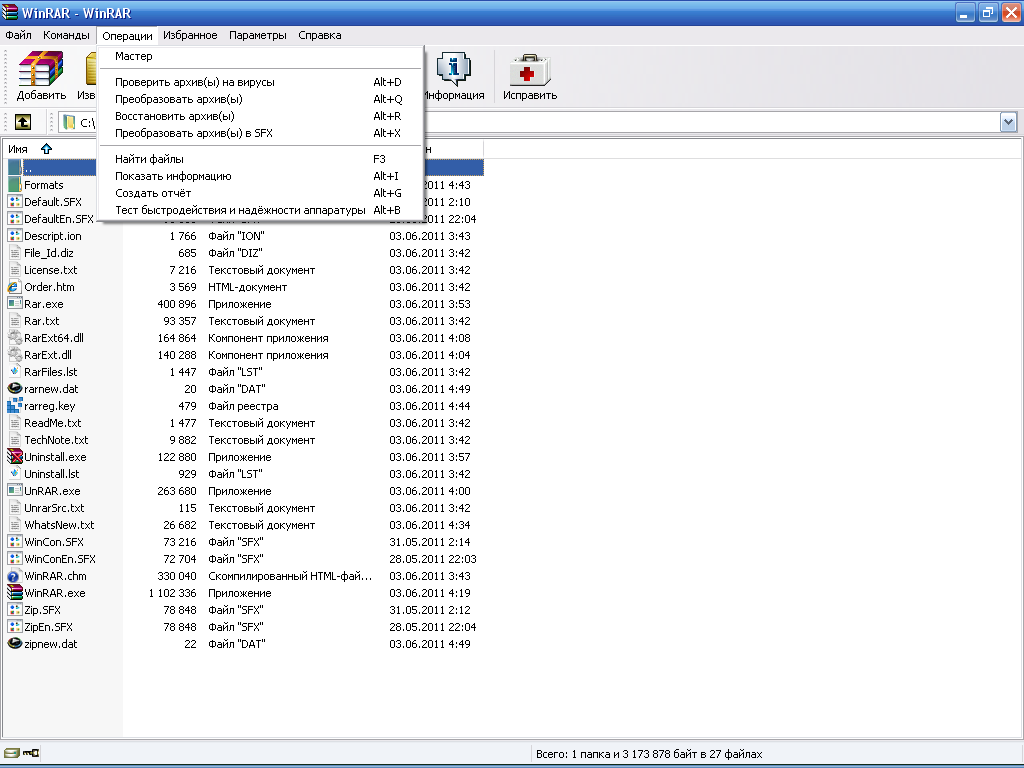The width and height of the screenshot is (1024, 768).
Task: Choose Мастер from the Операции menu
Action: (x=134, y=56)
